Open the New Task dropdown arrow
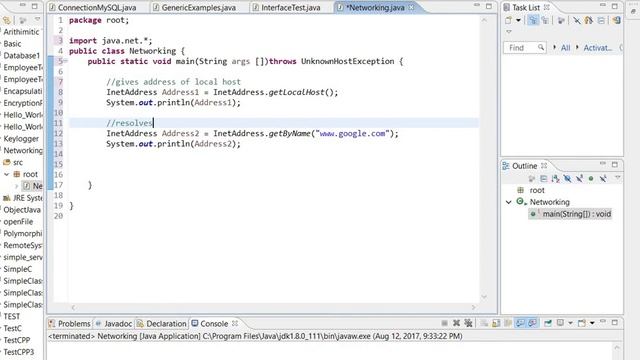Viewport: 640px width, 360px height. (x=518, y=20)
